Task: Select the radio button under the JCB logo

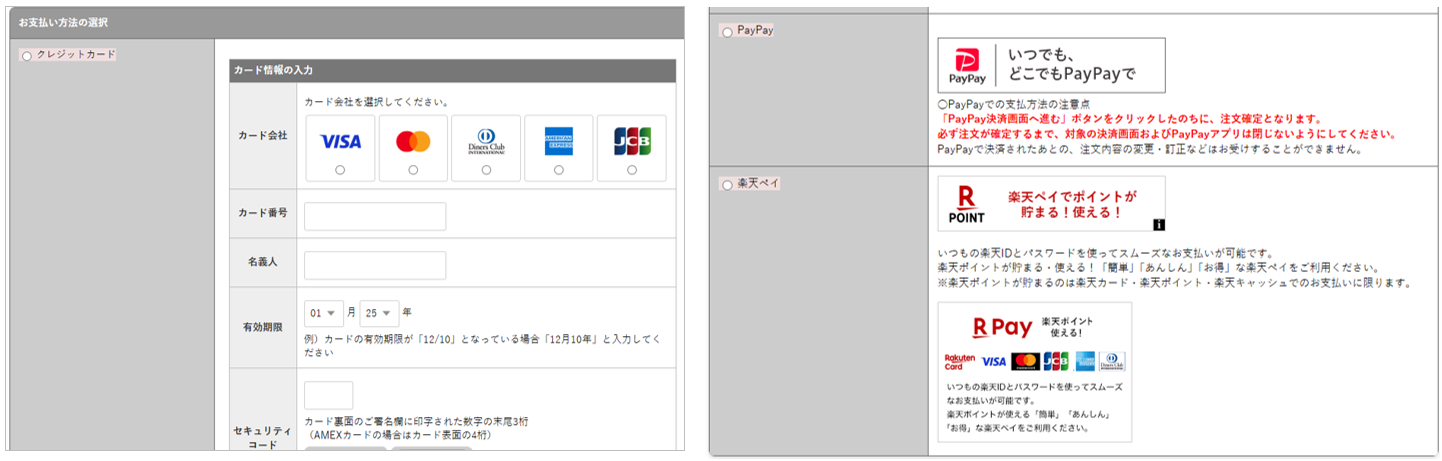Action: coord(631,170)
